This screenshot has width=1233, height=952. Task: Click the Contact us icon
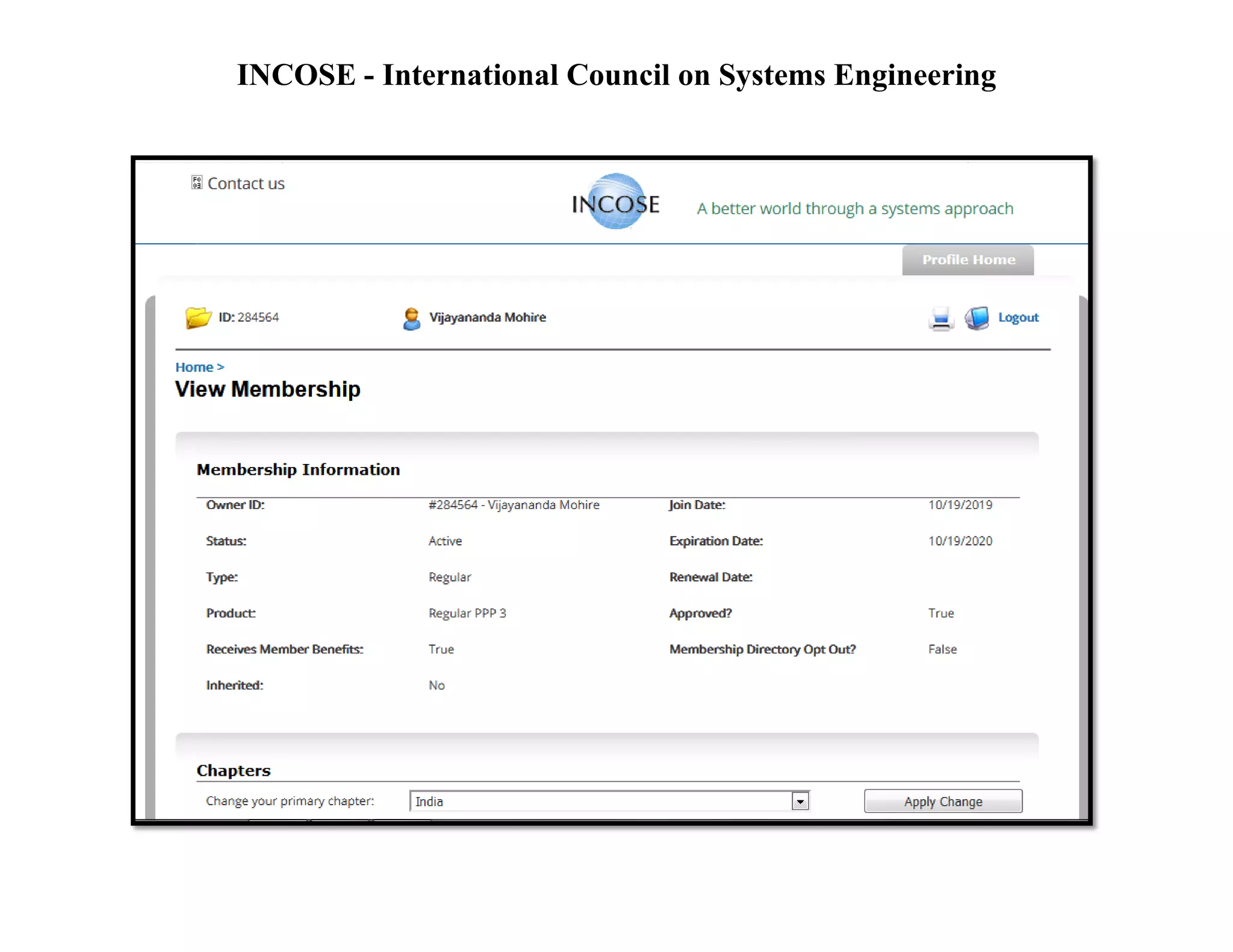click(x=197, y=182)
